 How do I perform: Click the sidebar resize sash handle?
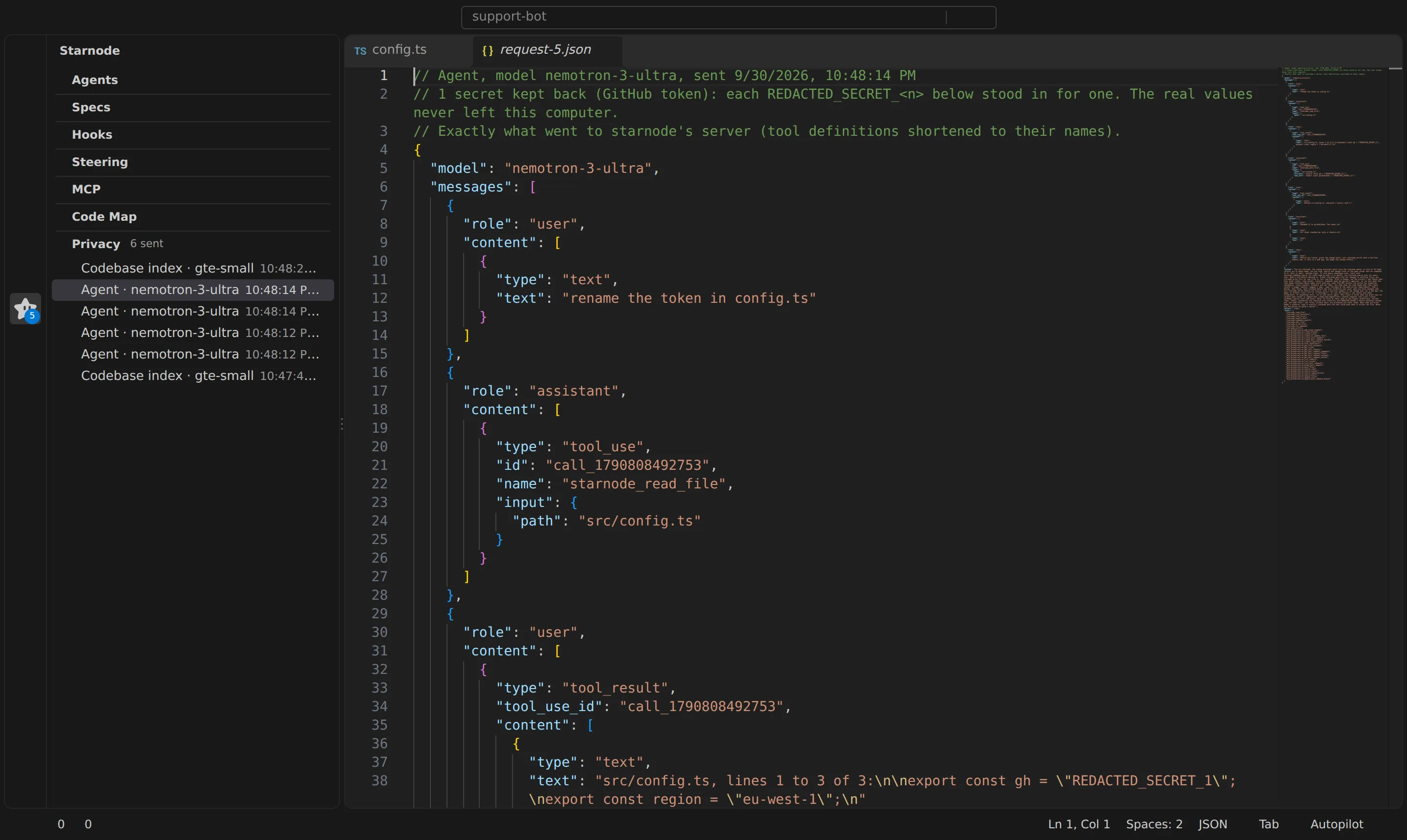[x=342, y=424]
